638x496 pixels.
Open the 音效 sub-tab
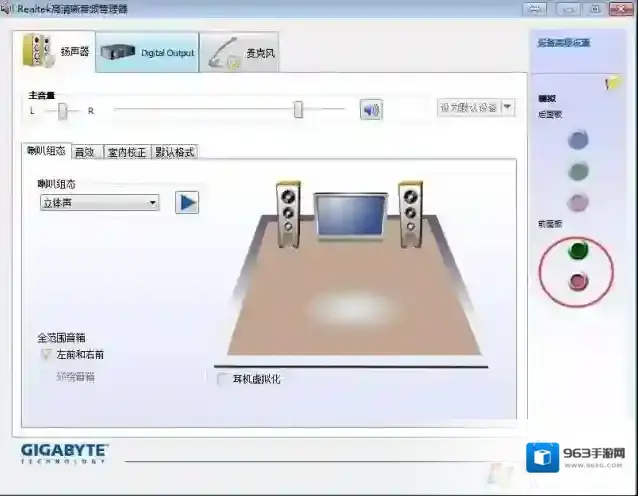pos(85,152)
